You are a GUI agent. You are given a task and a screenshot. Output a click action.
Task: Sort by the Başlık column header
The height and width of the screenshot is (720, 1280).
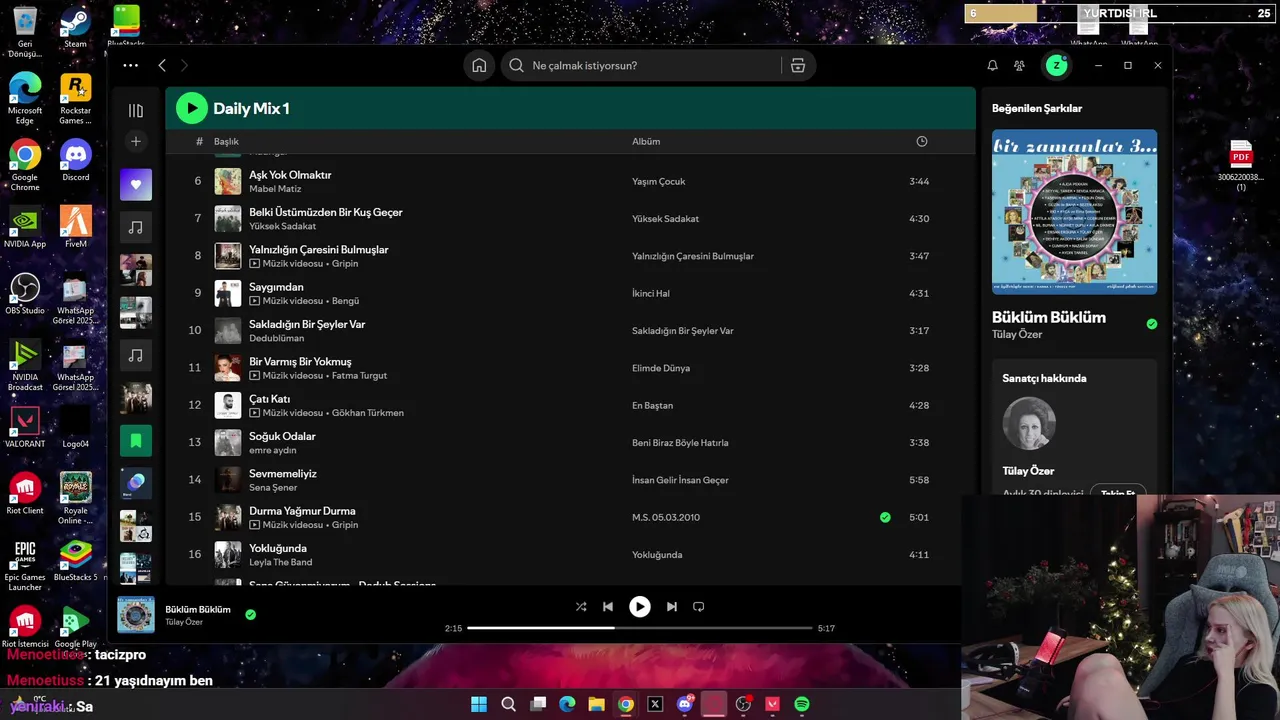click(226, 141)
